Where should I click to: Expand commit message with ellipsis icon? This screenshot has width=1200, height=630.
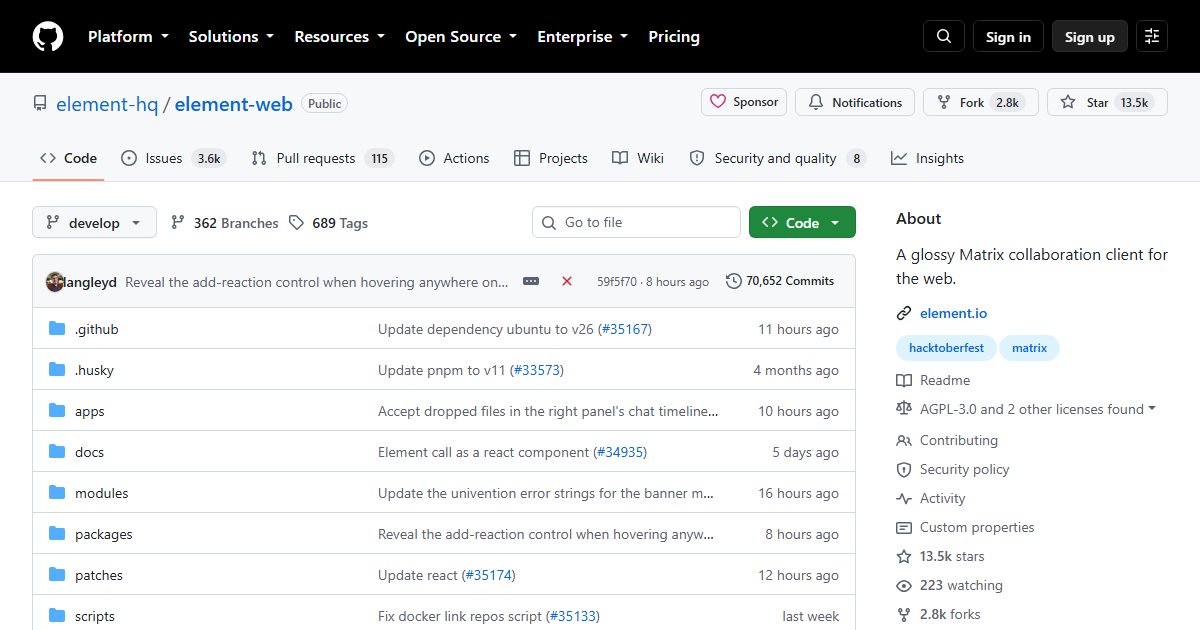coord(531,282)
